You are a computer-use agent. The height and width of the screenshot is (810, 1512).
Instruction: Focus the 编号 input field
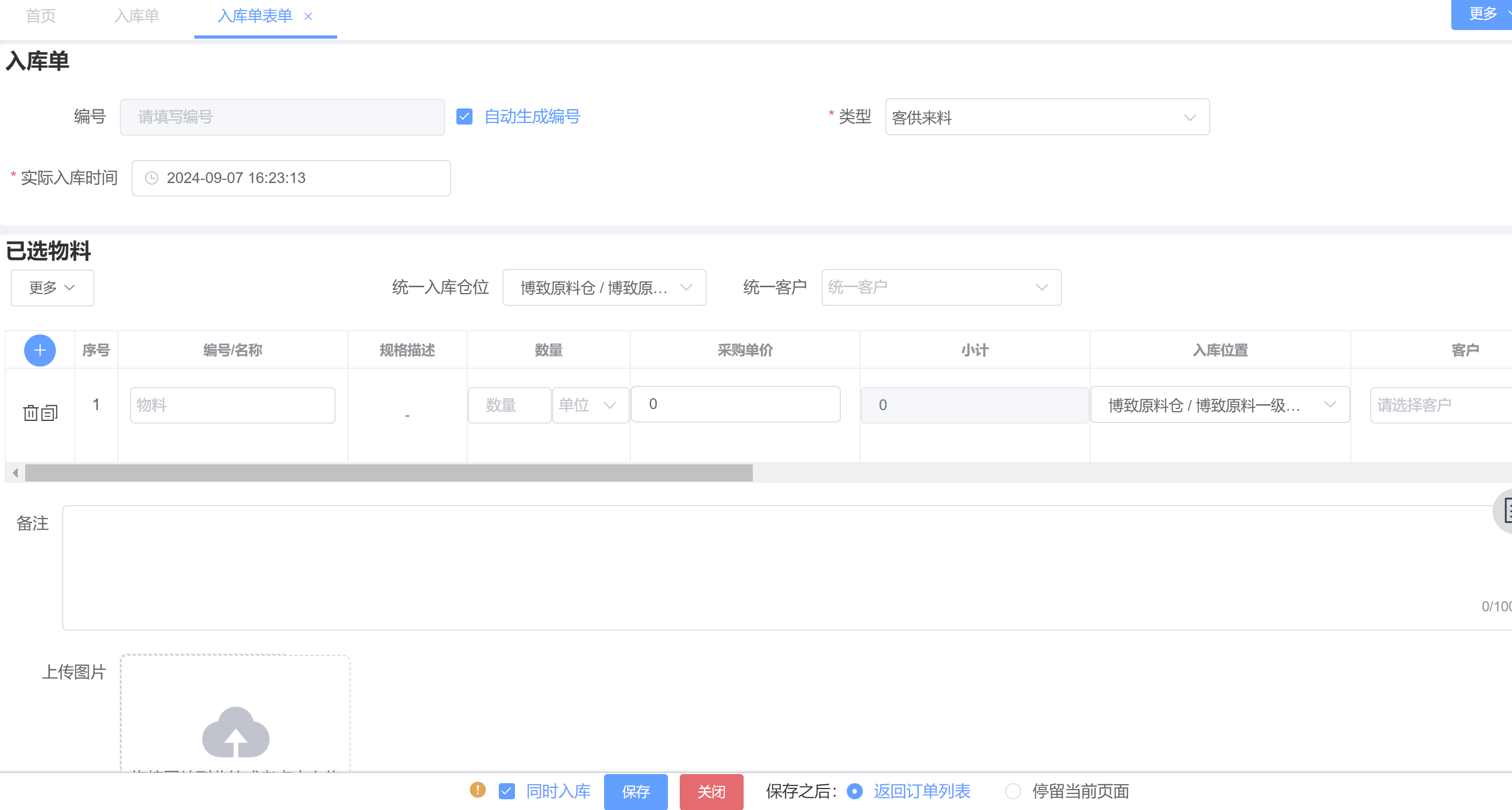point(282,117)
